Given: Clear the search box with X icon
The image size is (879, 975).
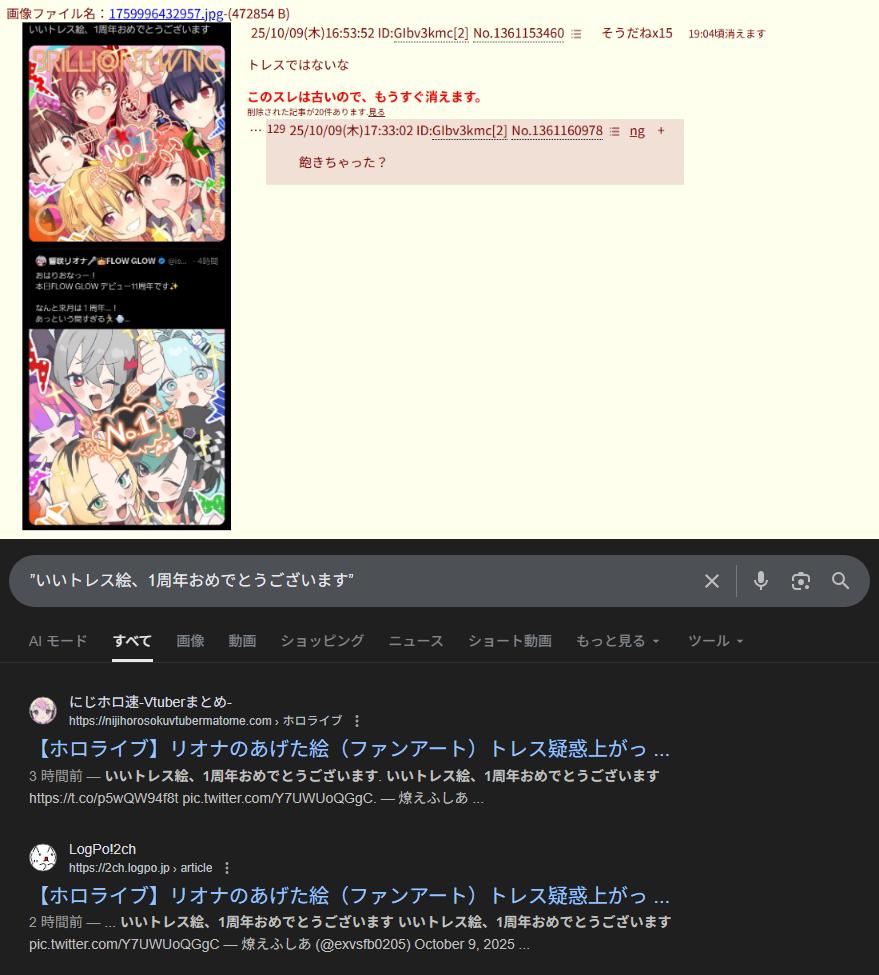Looking at the screenshot, I should click(x=712, y=581).
